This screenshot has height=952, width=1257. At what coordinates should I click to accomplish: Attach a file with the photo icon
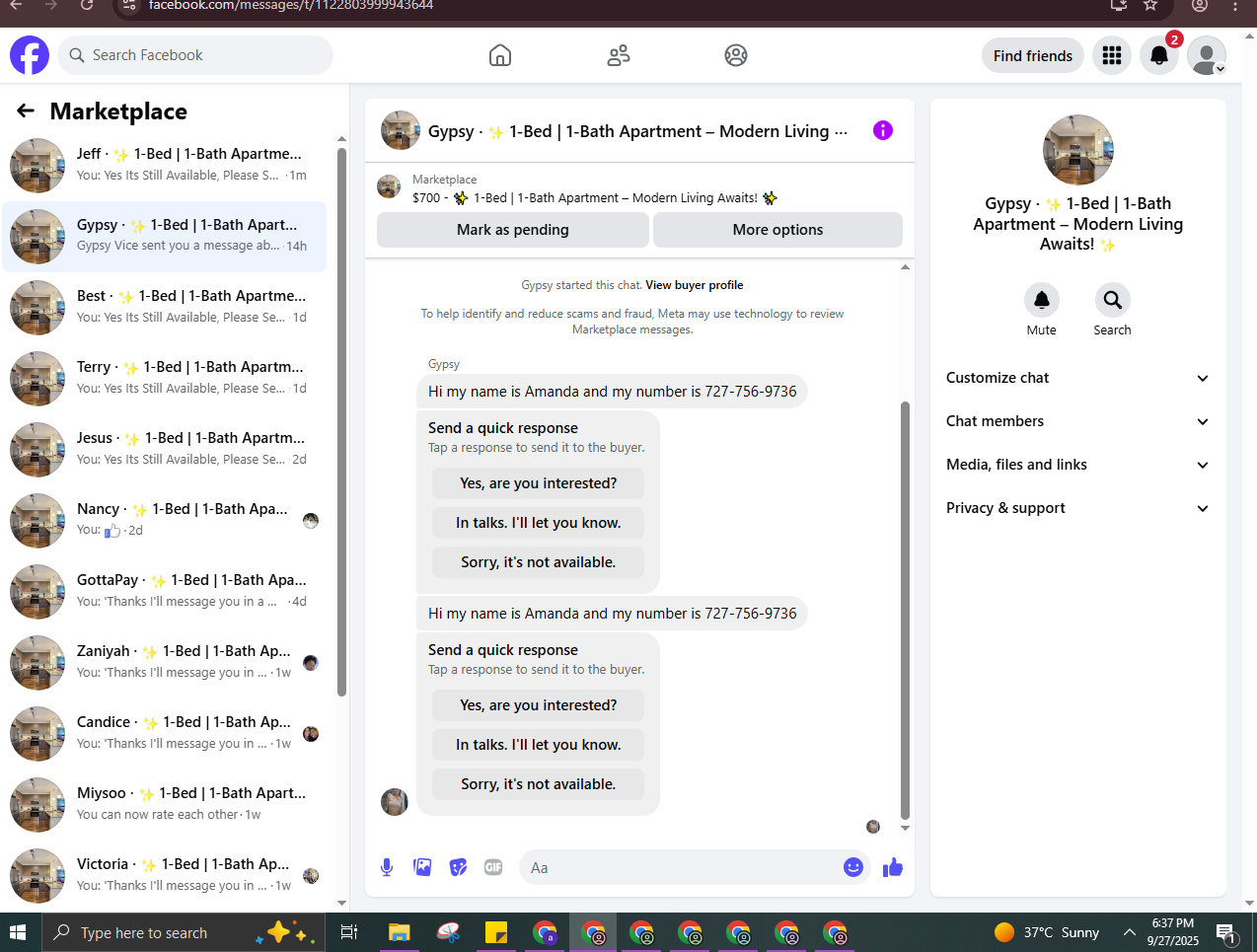[x=422, y=867]
